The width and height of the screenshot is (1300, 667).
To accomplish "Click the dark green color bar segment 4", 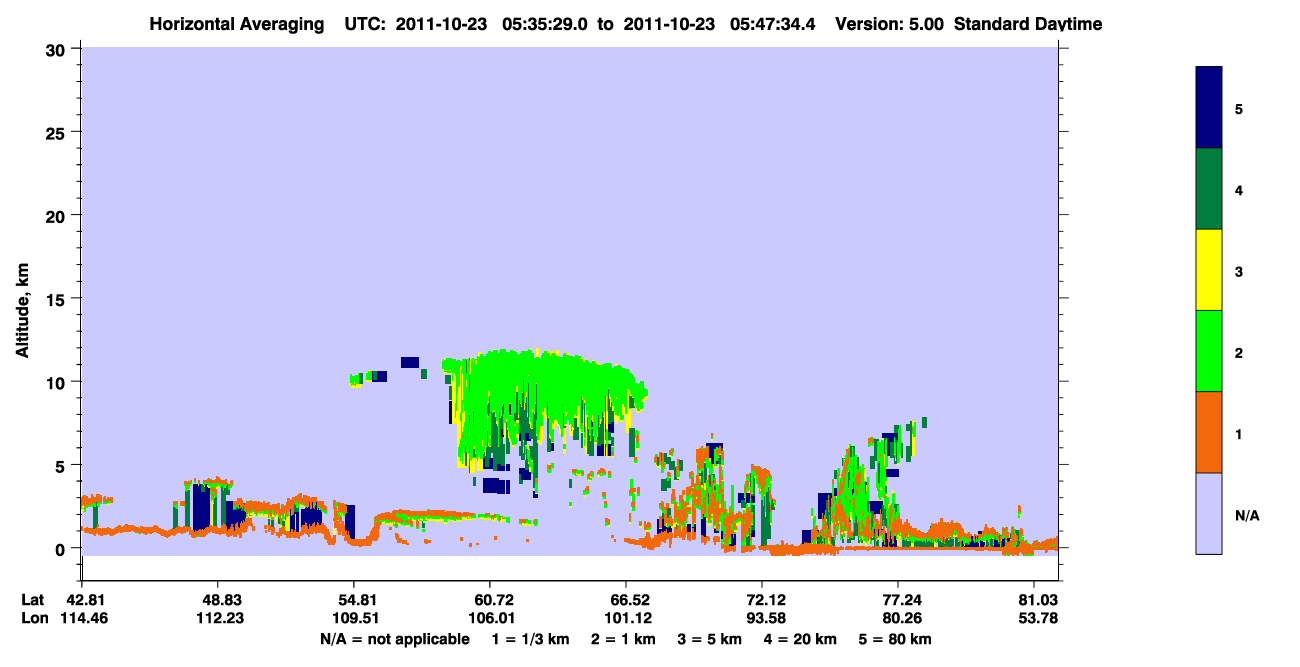I will (1209, 189).
